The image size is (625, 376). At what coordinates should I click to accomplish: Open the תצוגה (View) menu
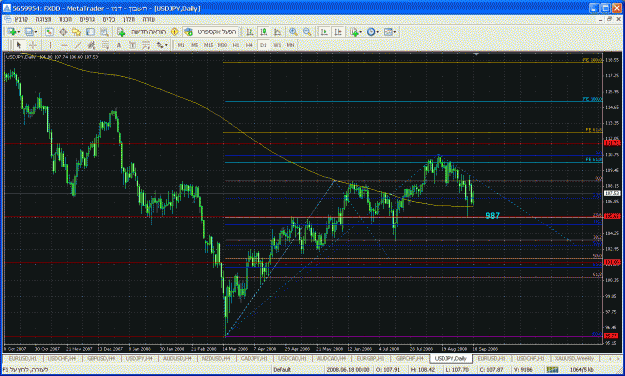pos(43,19)
